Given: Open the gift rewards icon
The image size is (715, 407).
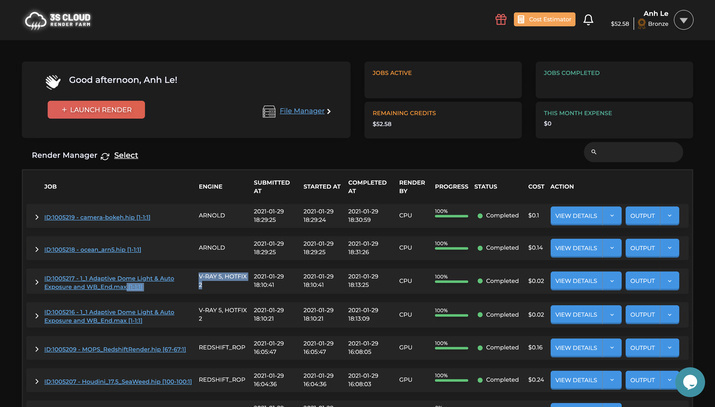Looking at the screenshot, I should (x=501, y=20).
